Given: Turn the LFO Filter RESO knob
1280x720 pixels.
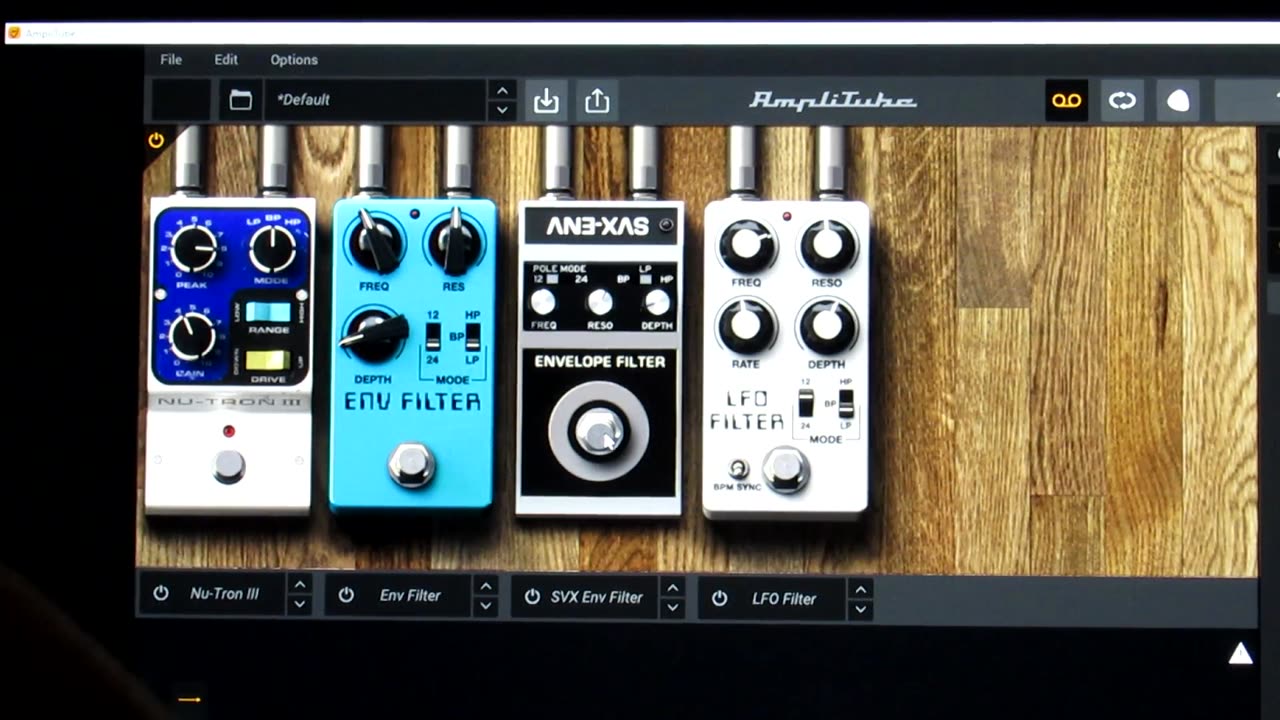Looking at the screenshot, I should (x=828, y=245).
